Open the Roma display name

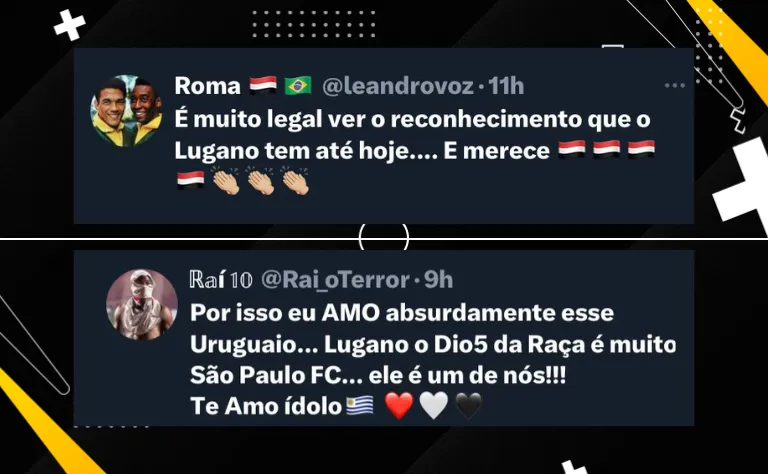tap(208, 86)
